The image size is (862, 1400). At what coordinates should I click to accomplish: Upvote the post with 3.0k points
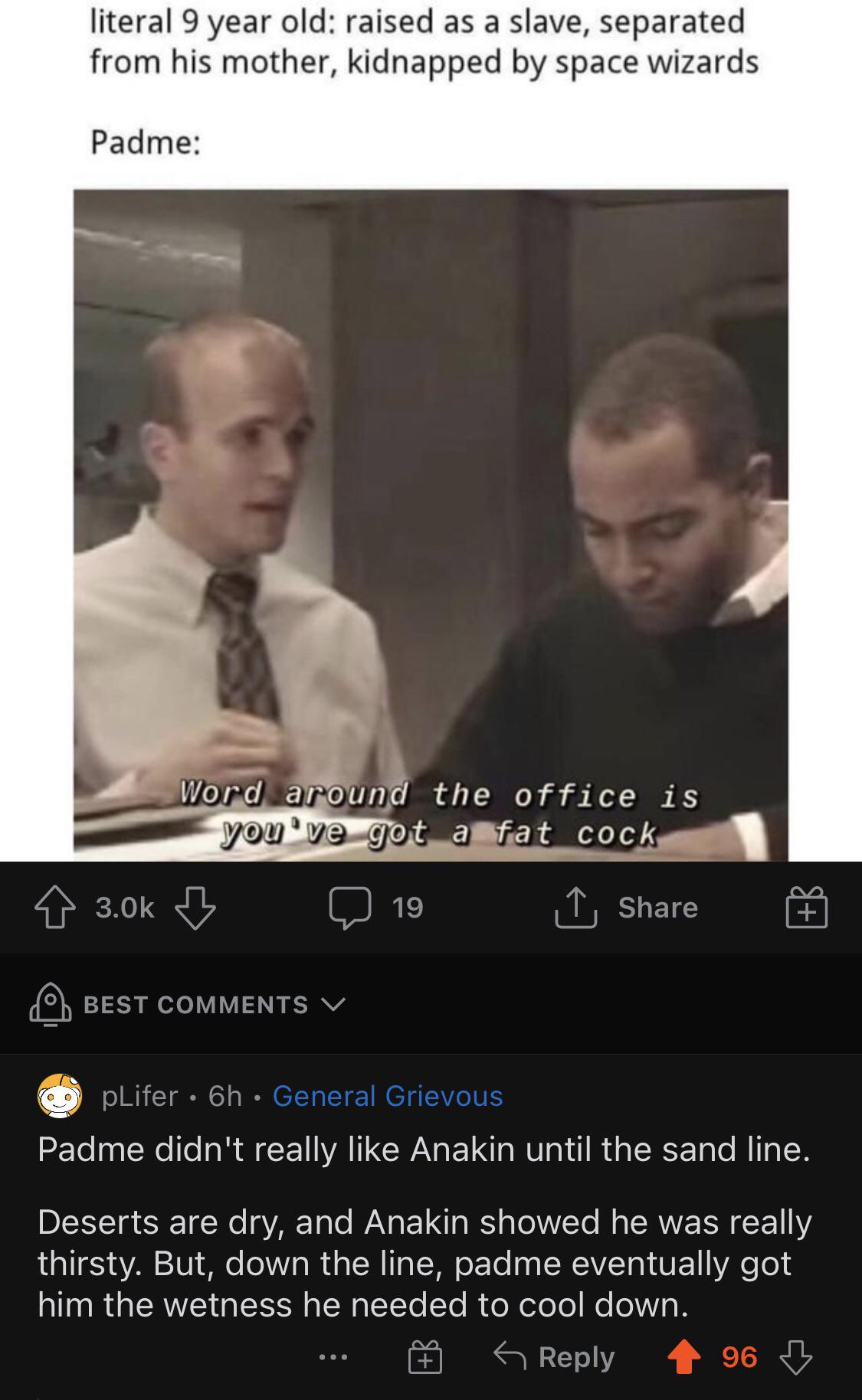[54, 908]
